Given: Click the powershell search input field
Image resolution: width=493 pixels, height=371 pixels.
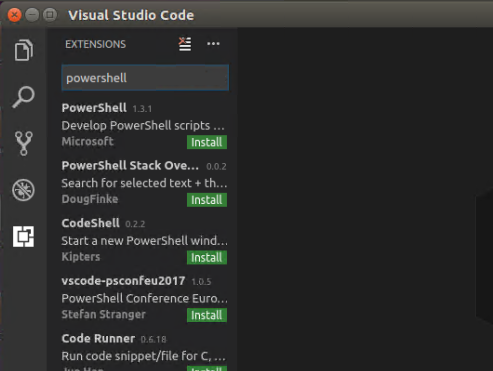Looking at the screenshot, I should 145,78.
